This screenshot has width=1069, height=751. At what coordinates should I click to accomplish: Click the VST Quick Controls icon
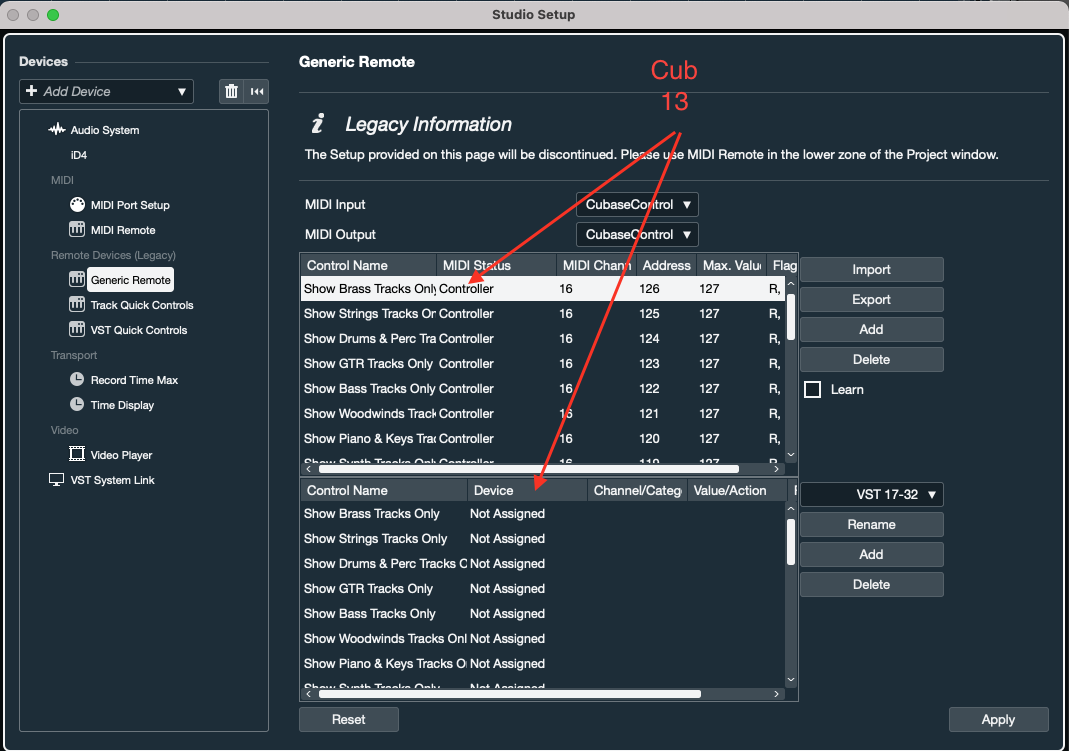pyautogui.click(x=77, y=330)
